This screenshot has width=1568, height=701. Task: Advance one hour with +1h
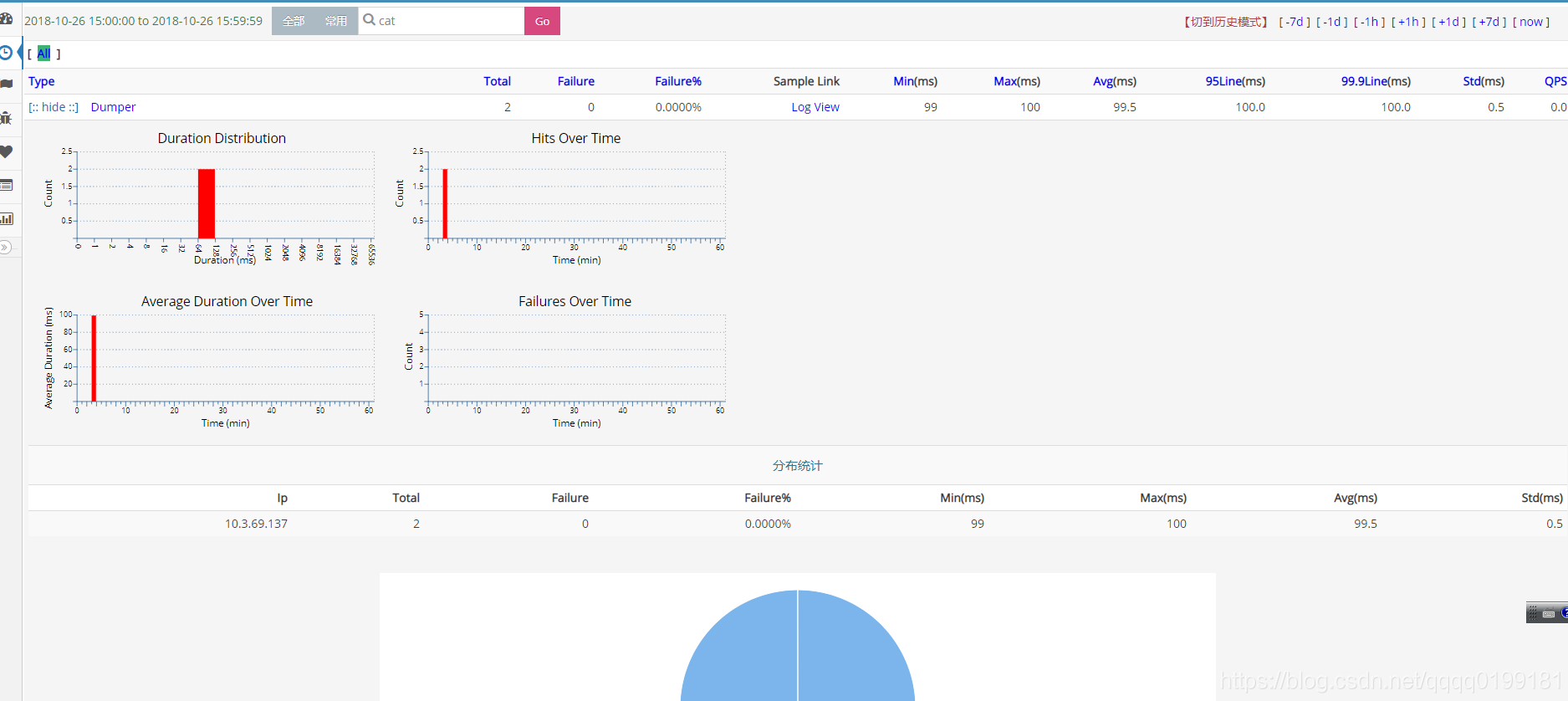[x=1408, y=22]
